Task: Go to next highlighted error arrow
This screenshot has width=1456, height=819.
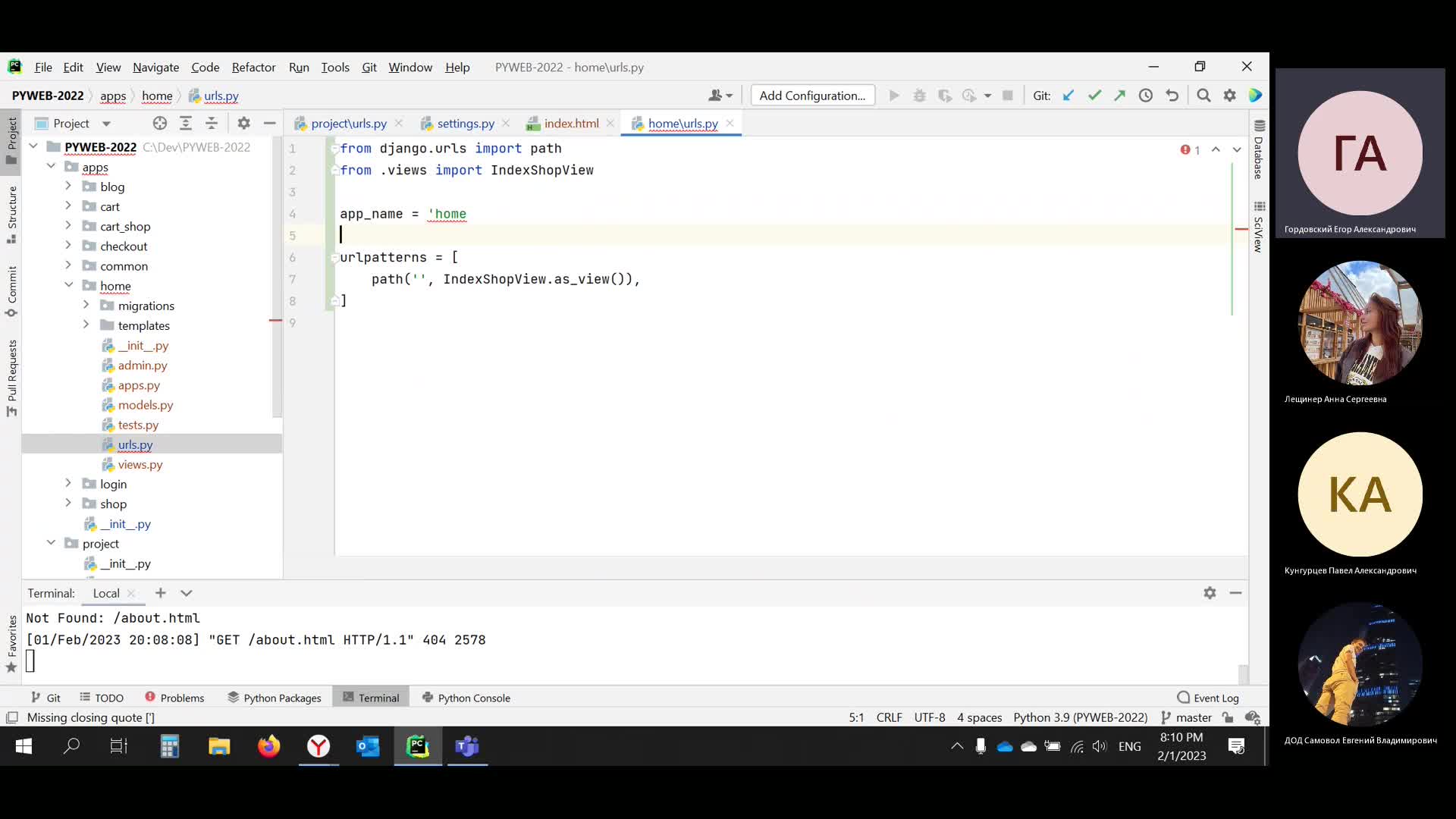Action: point(1237,150)
